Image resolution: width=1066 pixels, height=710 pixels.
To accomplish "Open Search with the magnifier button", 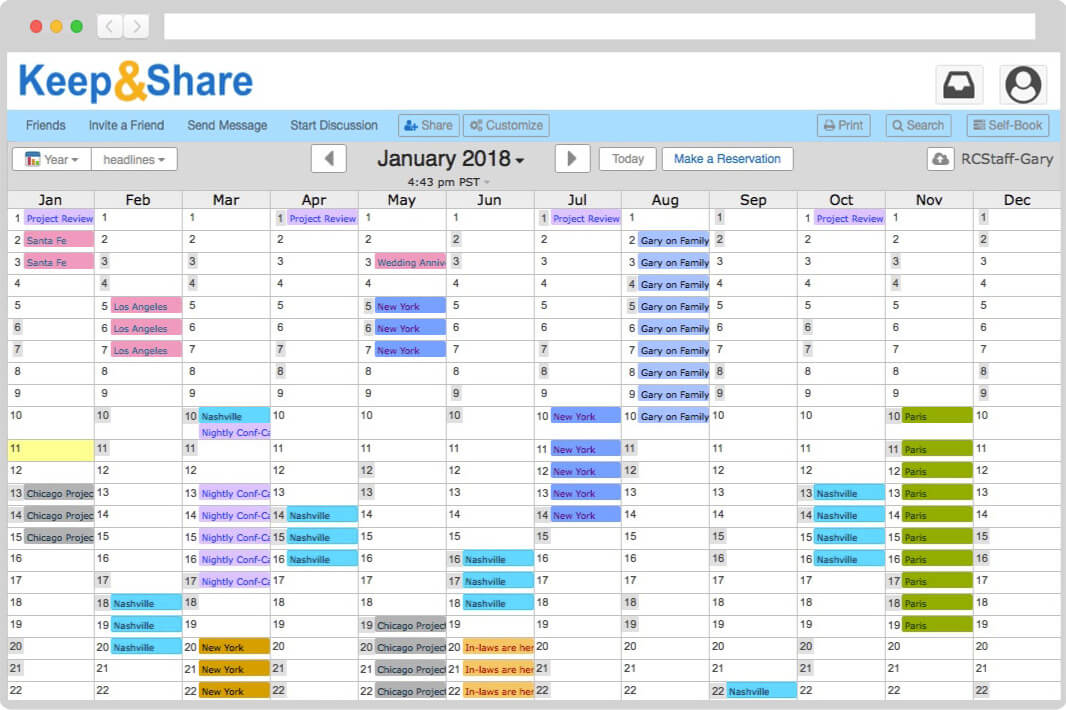I will point(915,126).
